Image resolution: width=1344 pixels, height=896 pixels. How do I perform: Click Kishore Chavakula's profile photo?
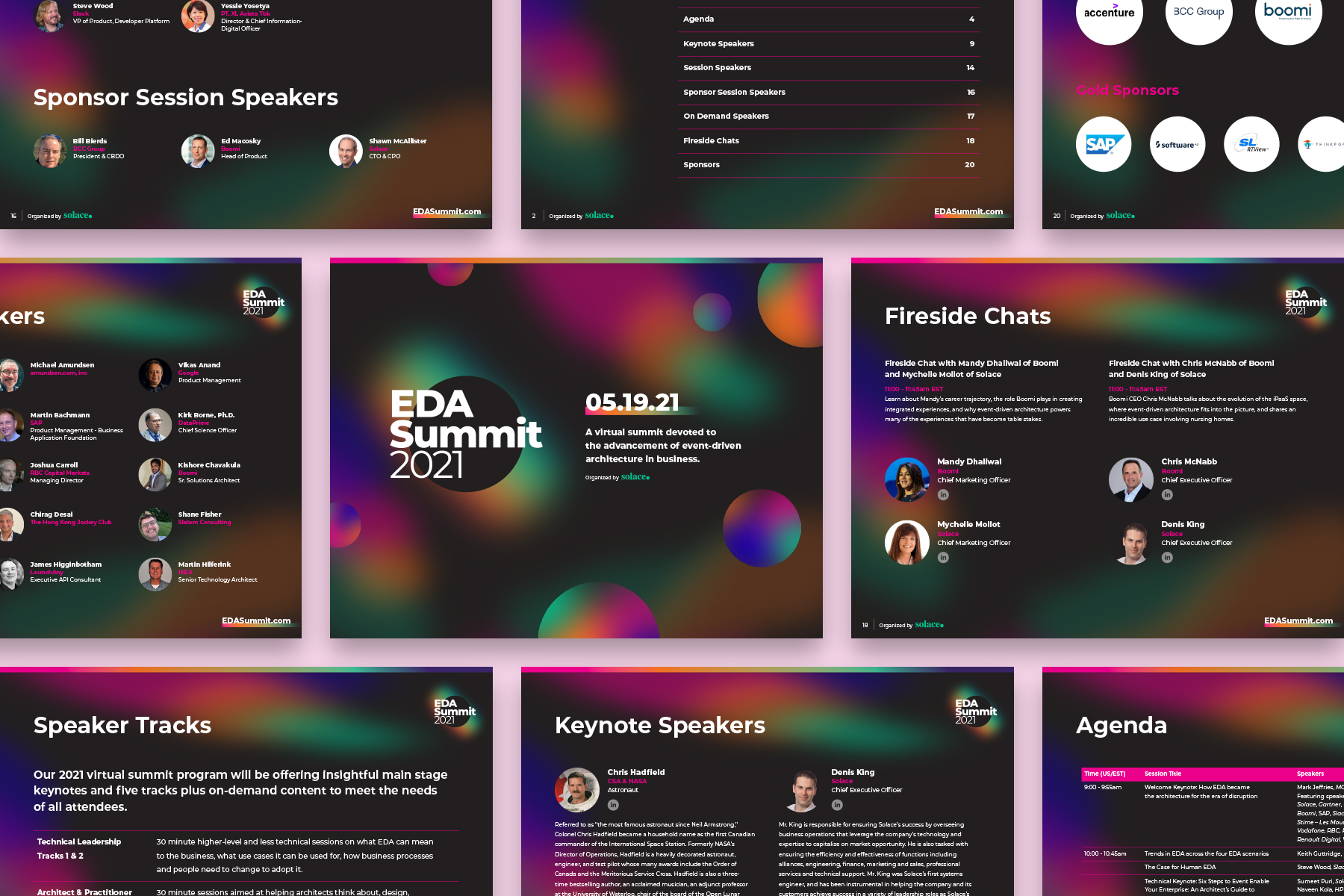[x=155, y=475]
